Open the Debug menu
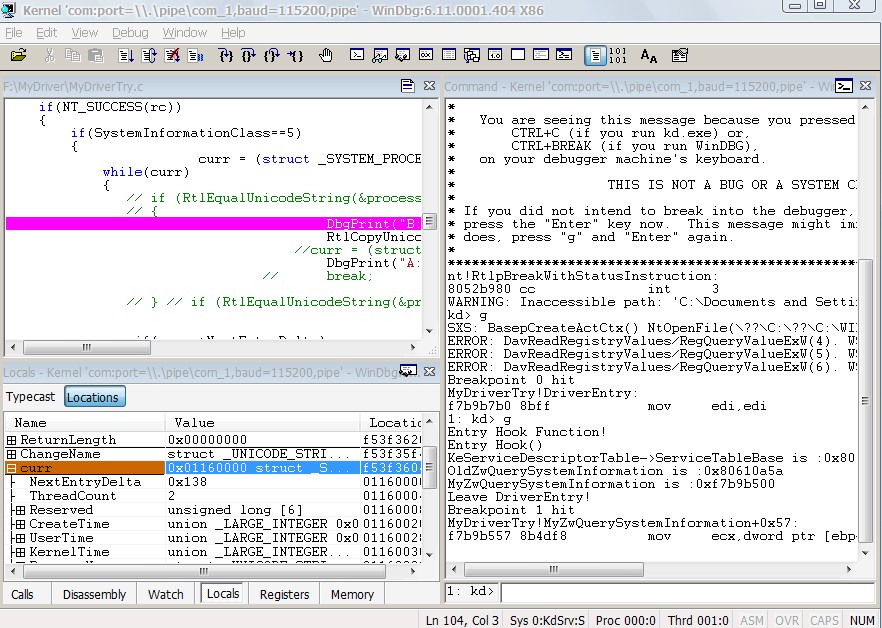Image resolution: width=882 pixels, height=628 pixels. 130,33
